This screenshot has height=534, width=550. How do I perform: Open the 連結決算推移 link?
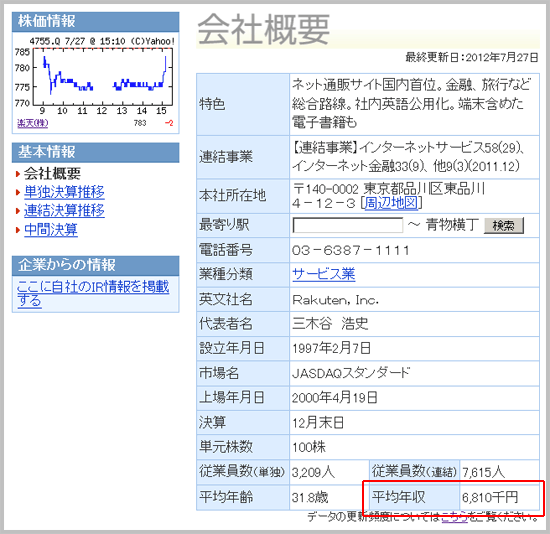(64, 211)
